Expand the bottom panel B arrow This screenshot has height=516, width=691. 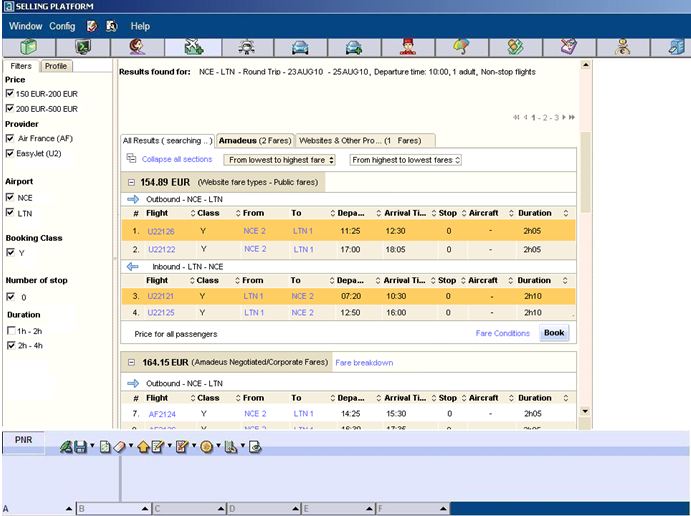(x=145, y=509)
